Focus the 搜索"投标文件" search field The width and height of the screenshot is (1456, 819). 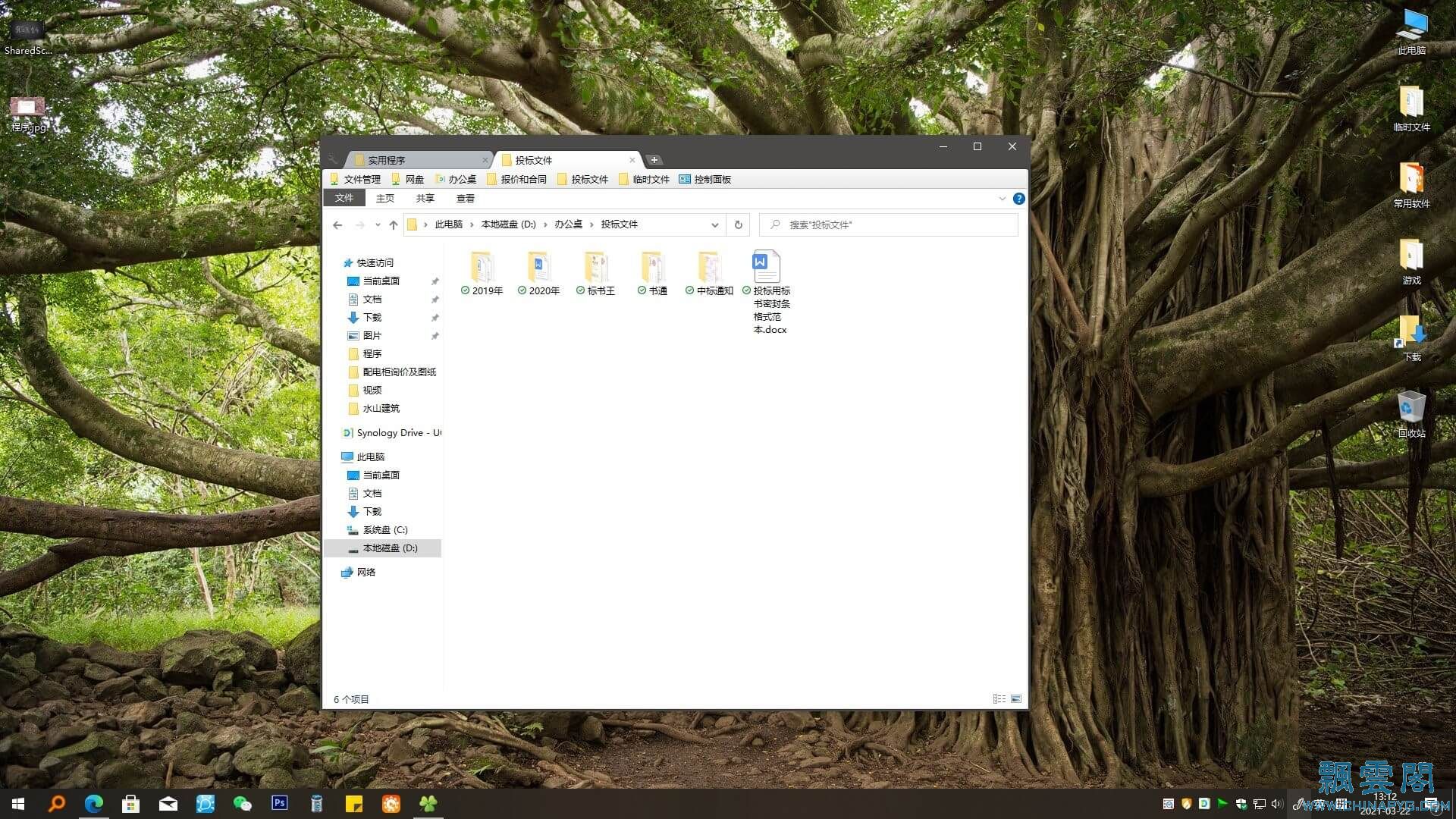pos(888,224)
